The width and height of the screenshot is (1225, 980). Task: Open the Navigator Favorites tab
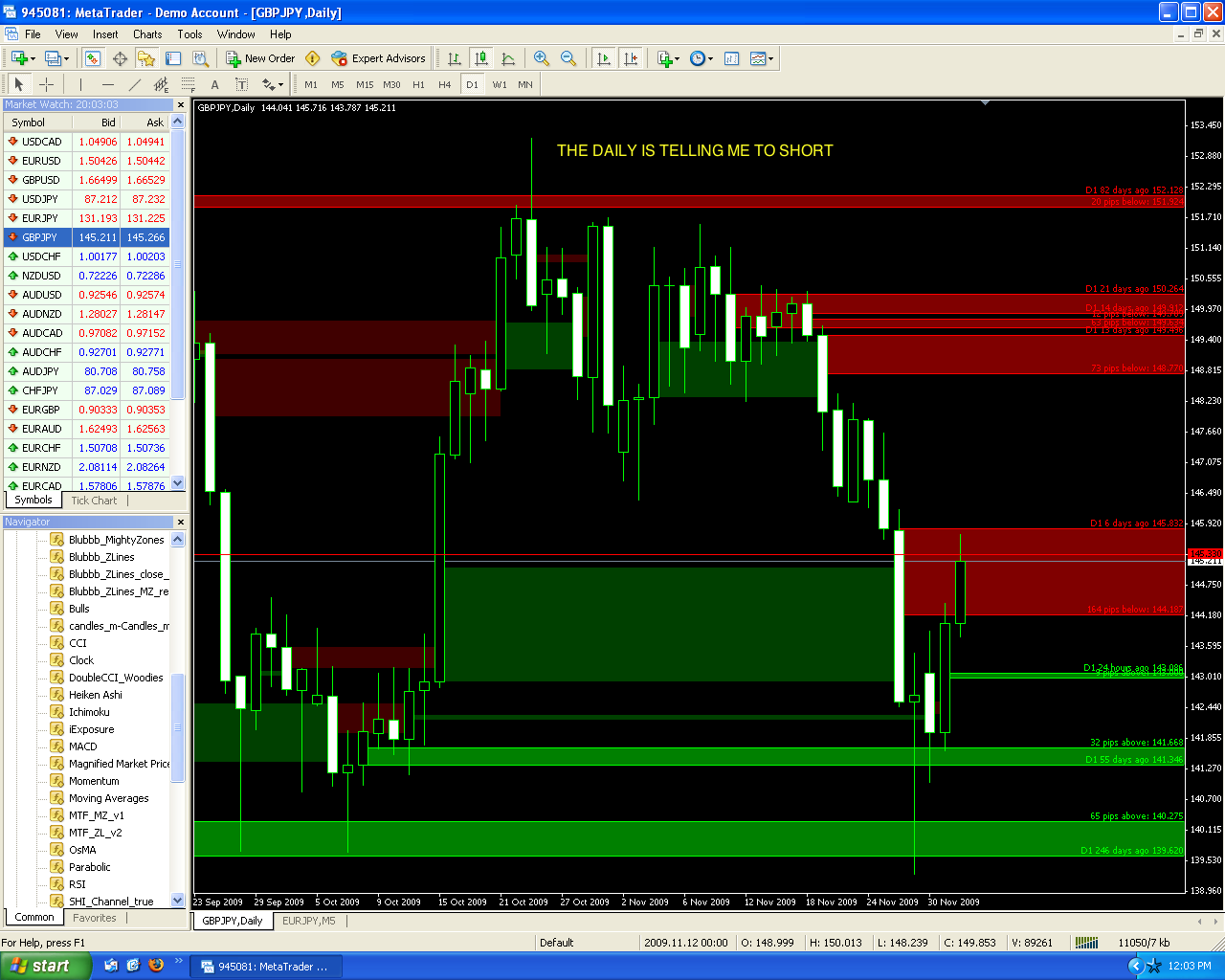click(95, 918)
